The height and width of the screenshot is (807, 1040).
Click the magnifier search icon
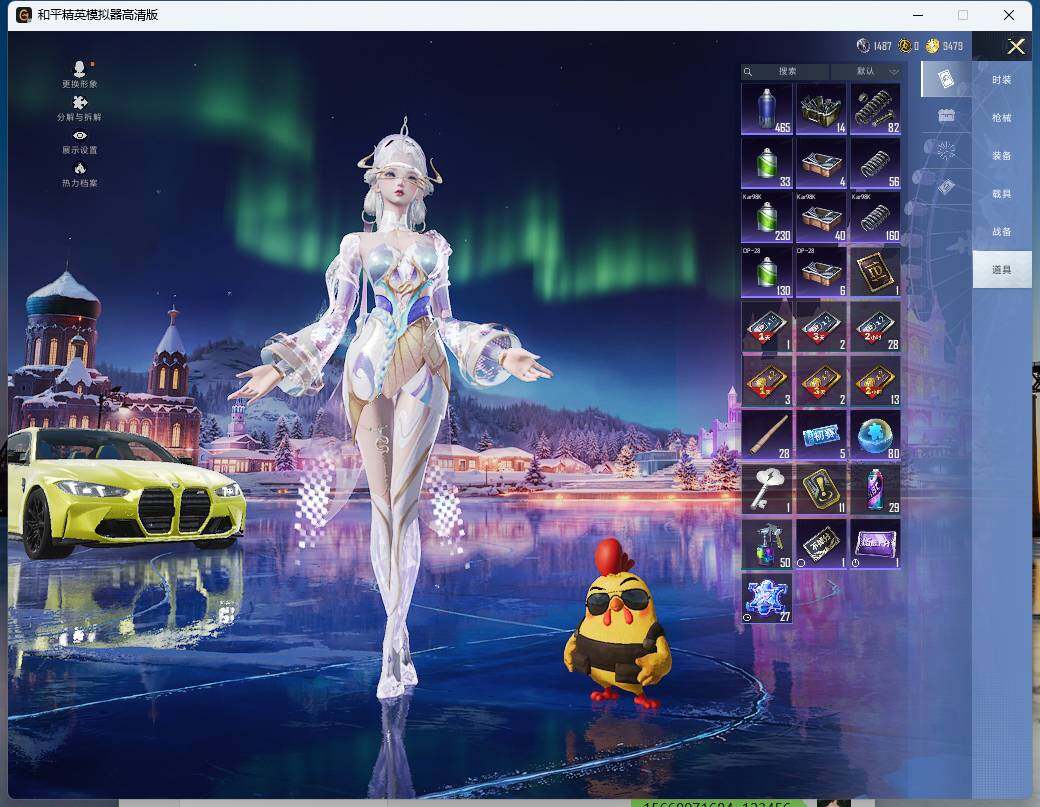coord(748,72)
